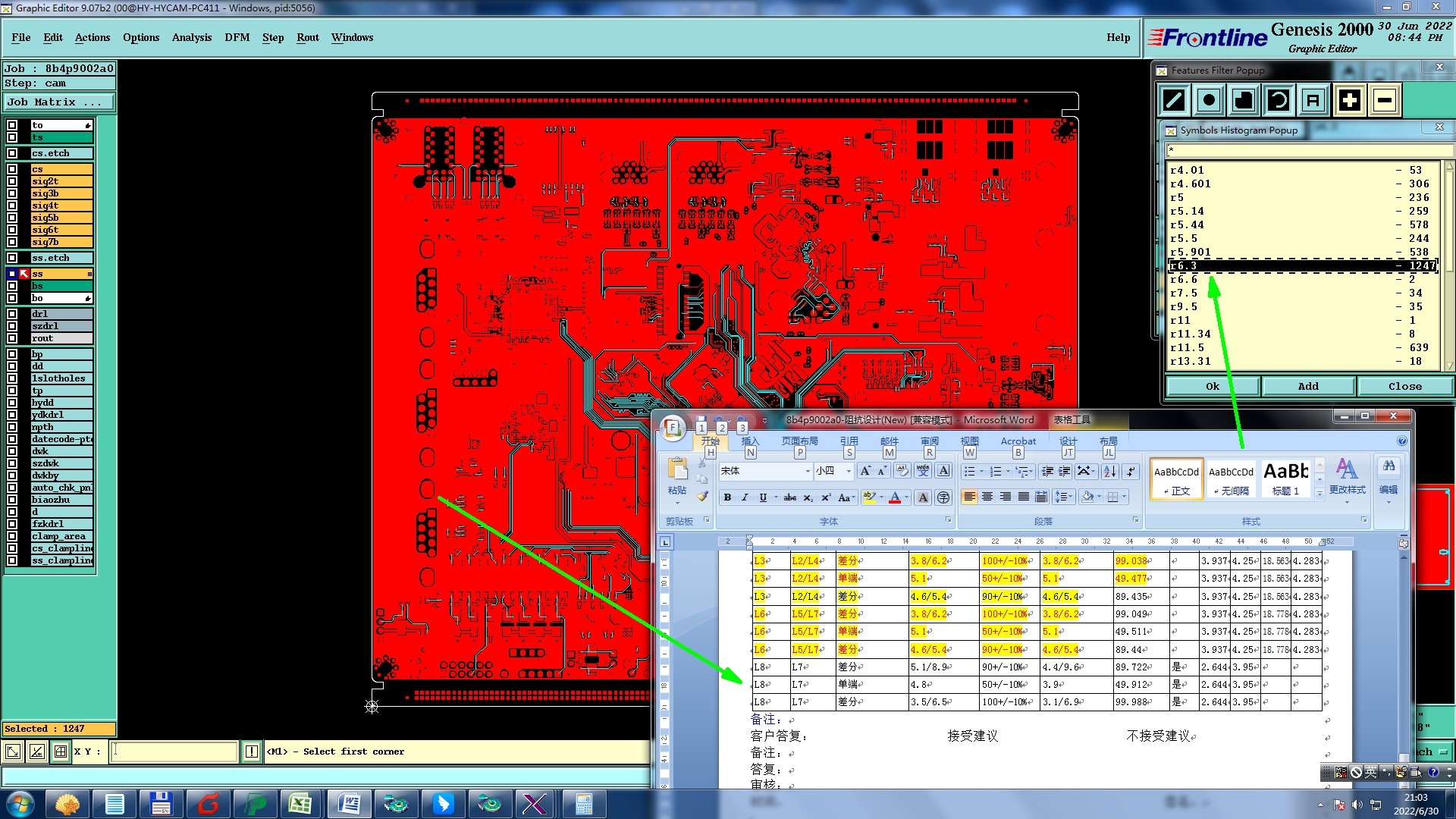Click Bold icon in Word ribbon

727,497
